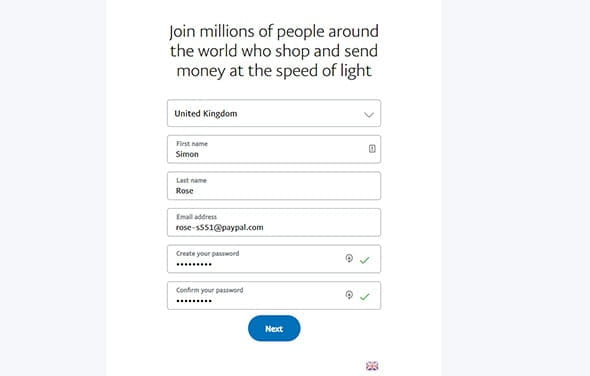Screen dimensions: 590x376
Task: Click the 'Join millions of people' heading
Action: [x=274, y=51]
